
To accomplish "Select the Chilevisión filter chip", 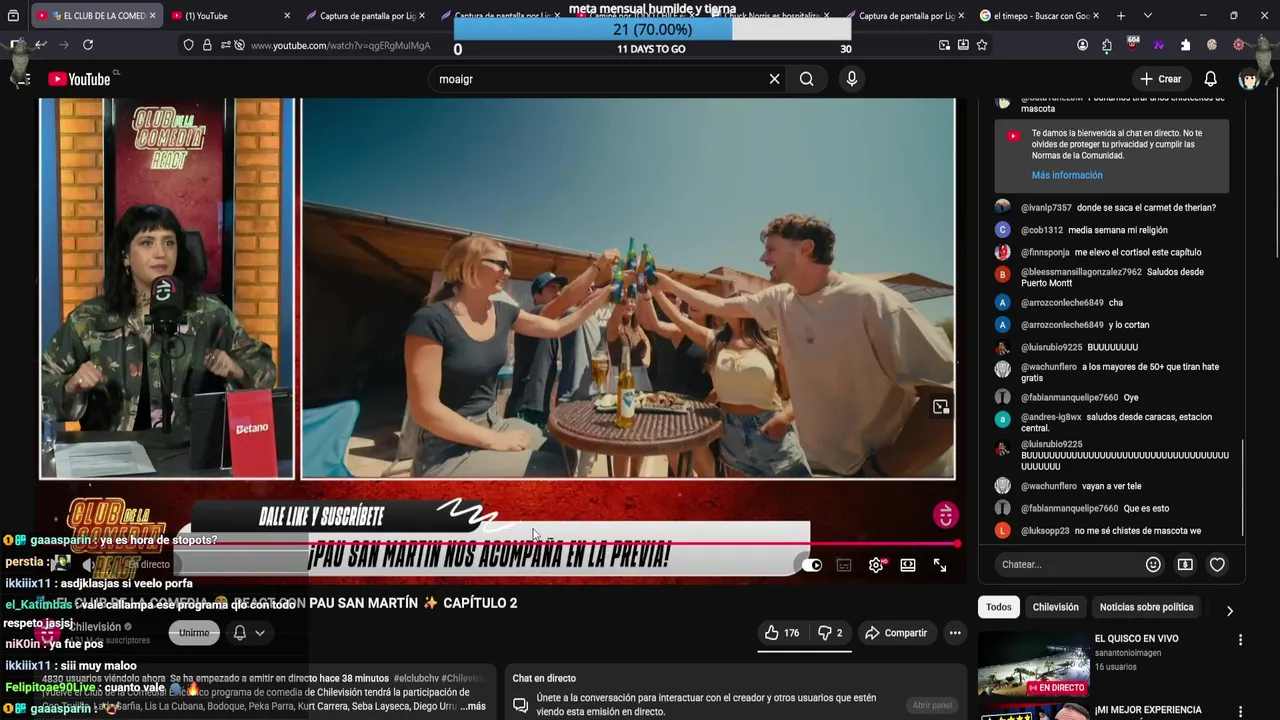I will (1055, 607).
